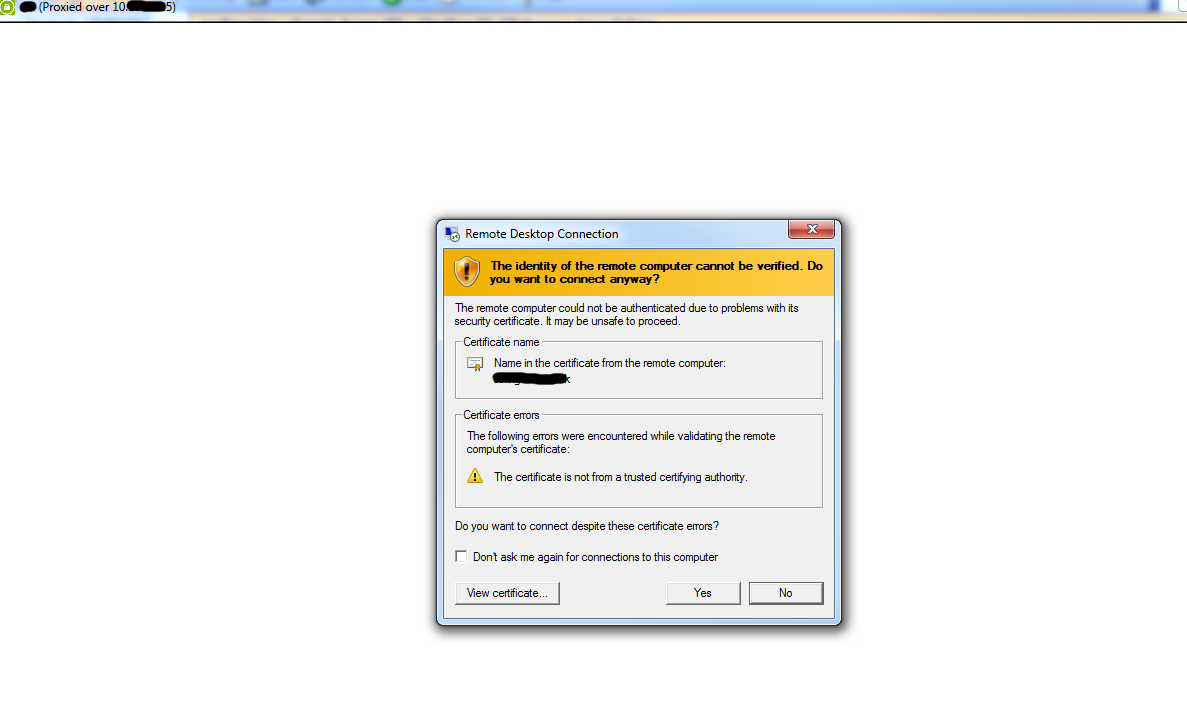Screen dimensions: 1187x720
Task: Click the yellow warning triangle icon
Action: tap(475, 476)
